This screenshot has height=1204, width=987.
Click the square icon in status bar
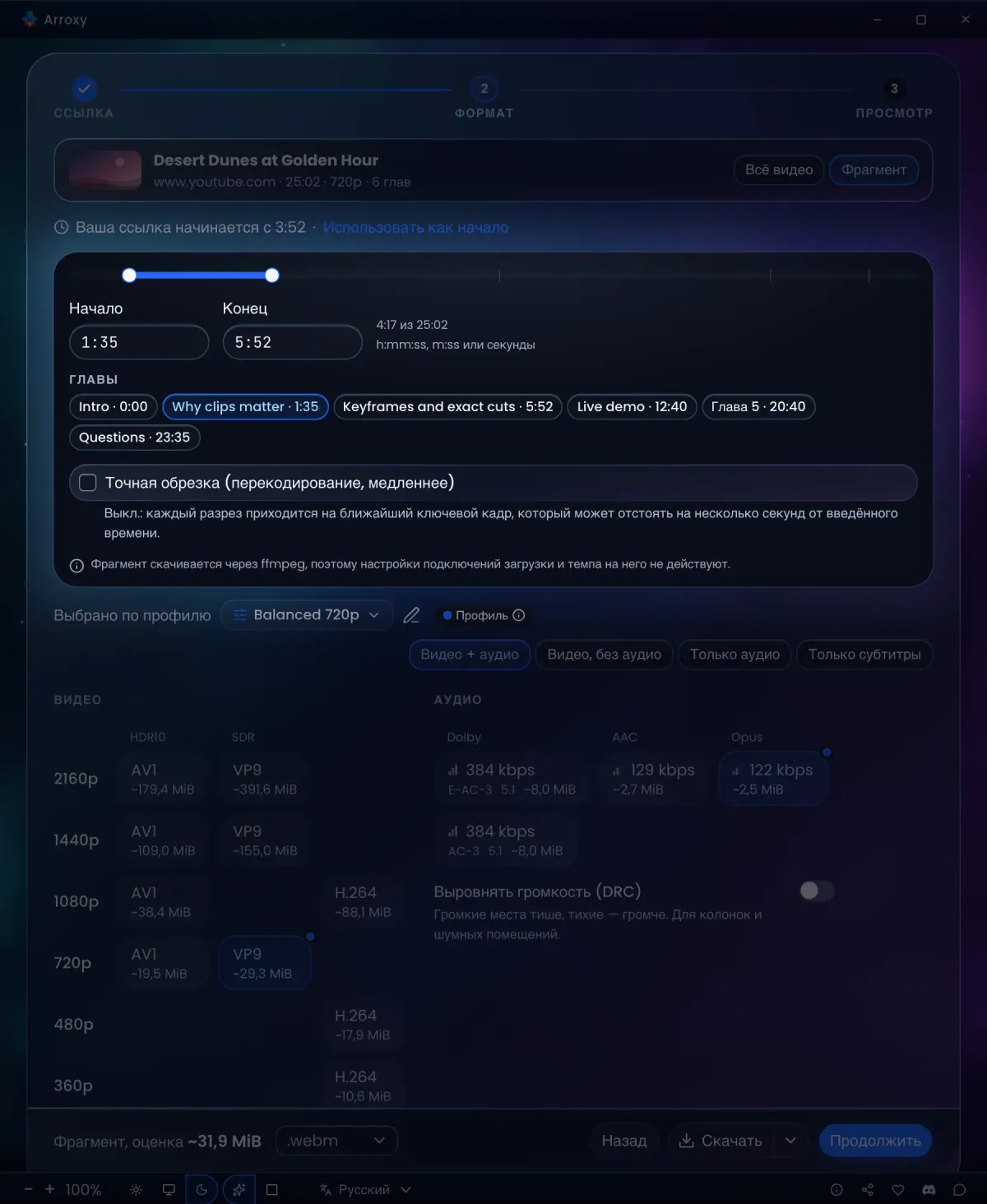272,1190
